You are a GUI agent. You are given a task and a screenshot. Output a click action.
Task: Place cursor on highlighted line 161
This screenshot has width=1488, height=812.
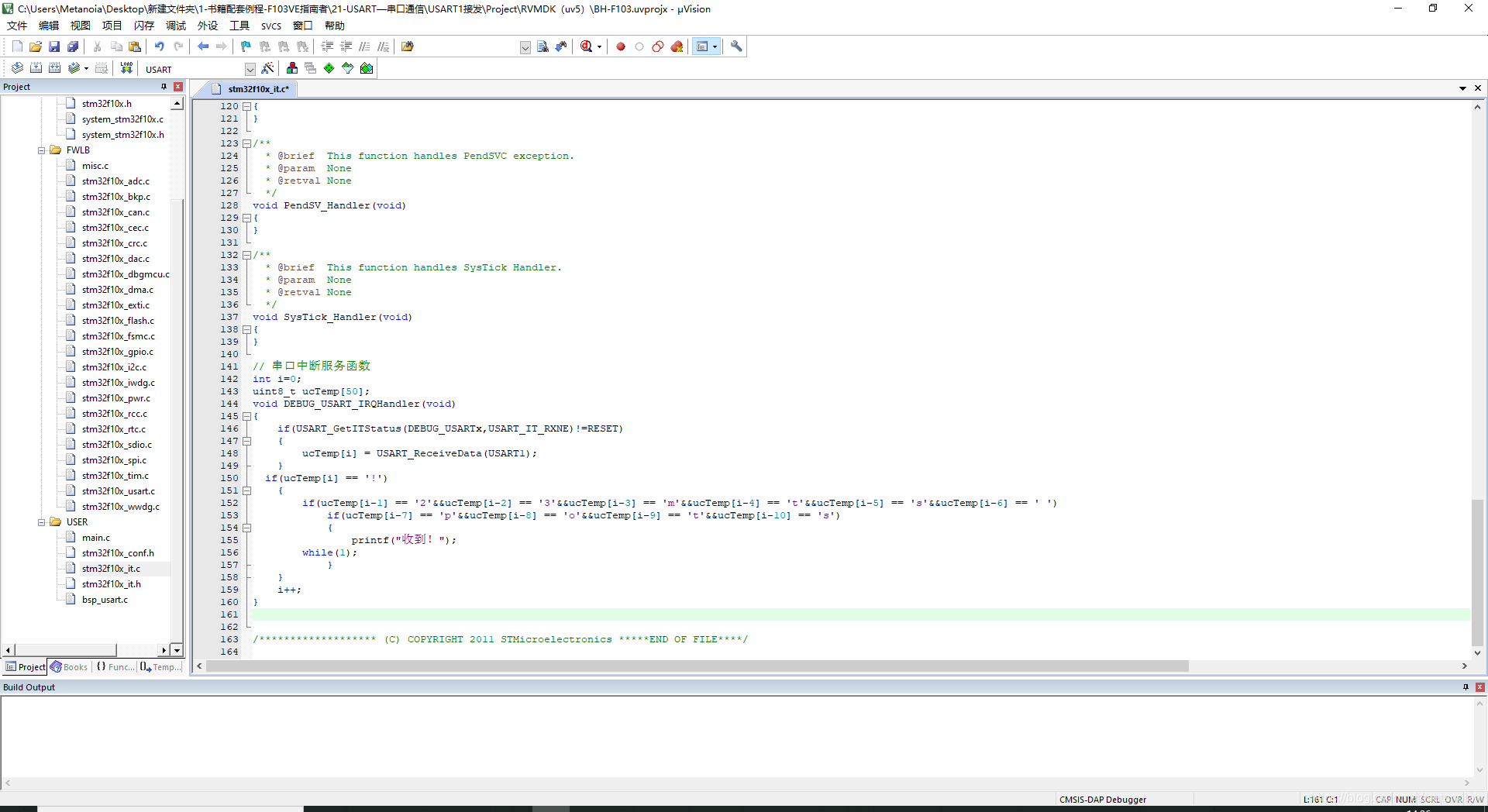[860, 614]
